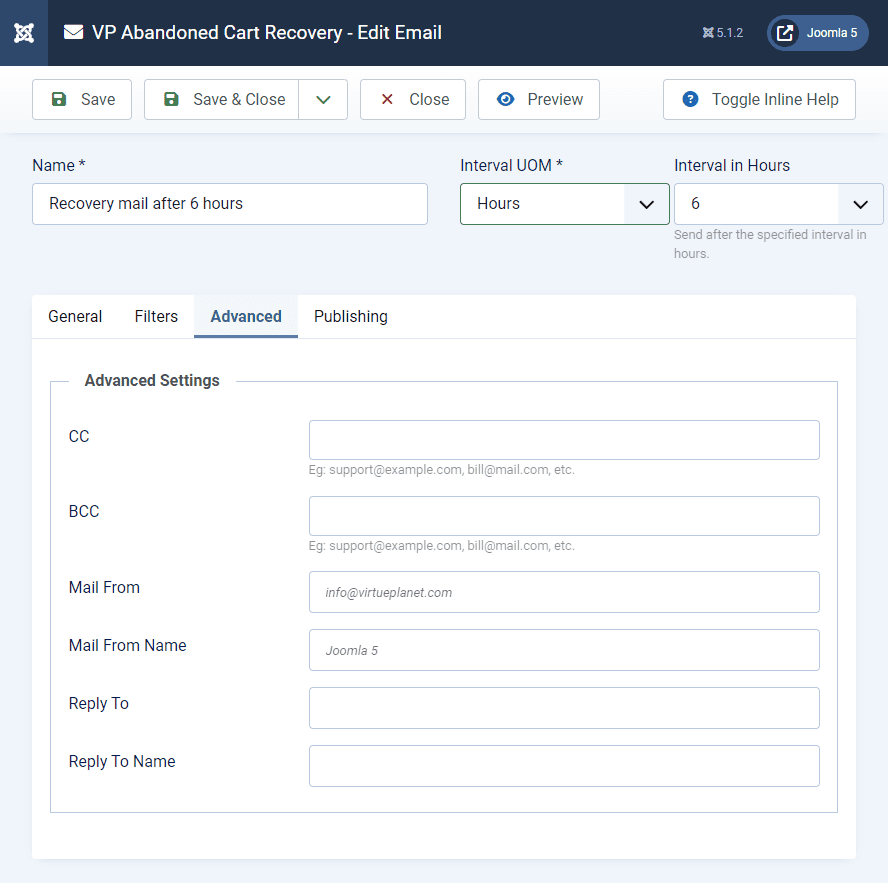888x883 pixels.
Task: Focus the Mail From Name field
Action: [564, 650]
